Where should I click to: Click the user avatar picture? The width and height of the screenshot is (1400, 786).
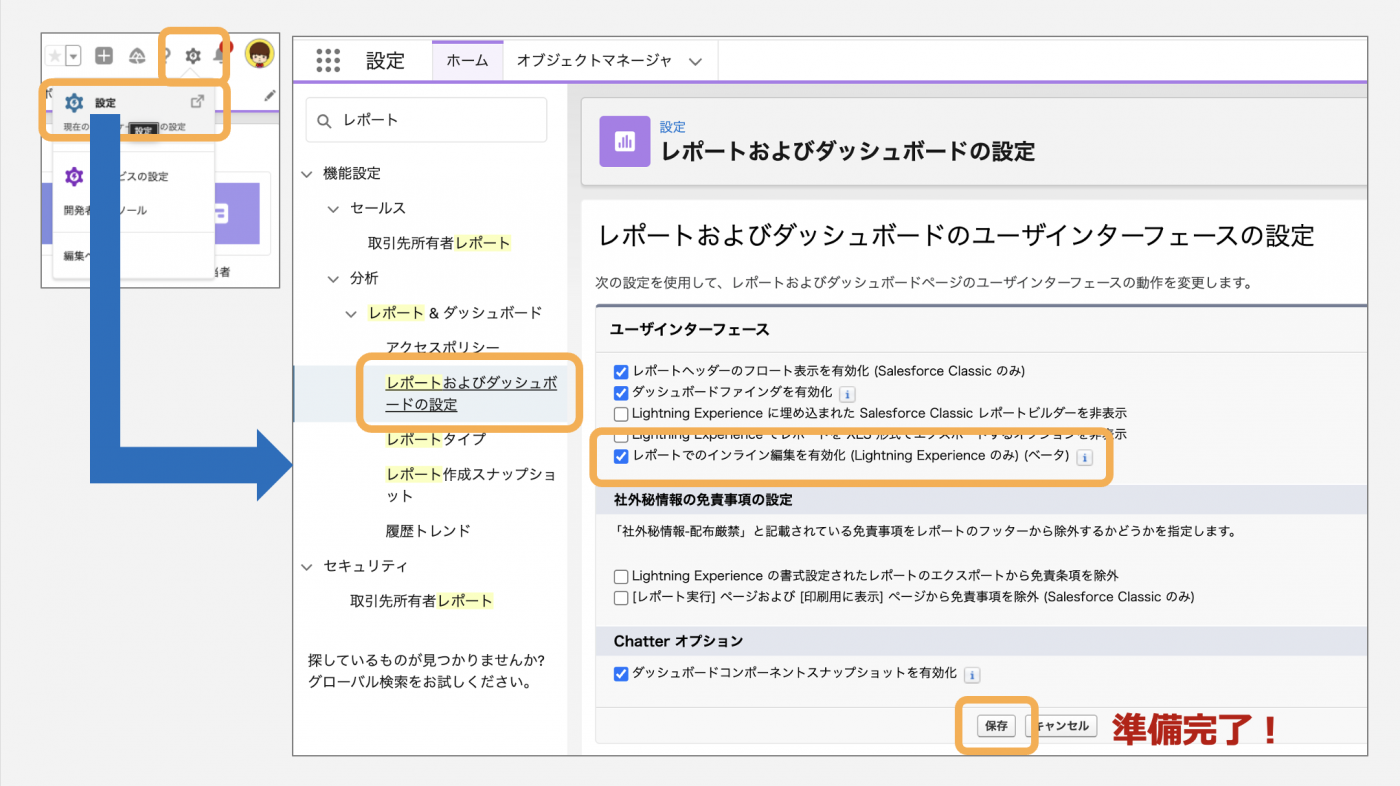[x=260, y=55]
